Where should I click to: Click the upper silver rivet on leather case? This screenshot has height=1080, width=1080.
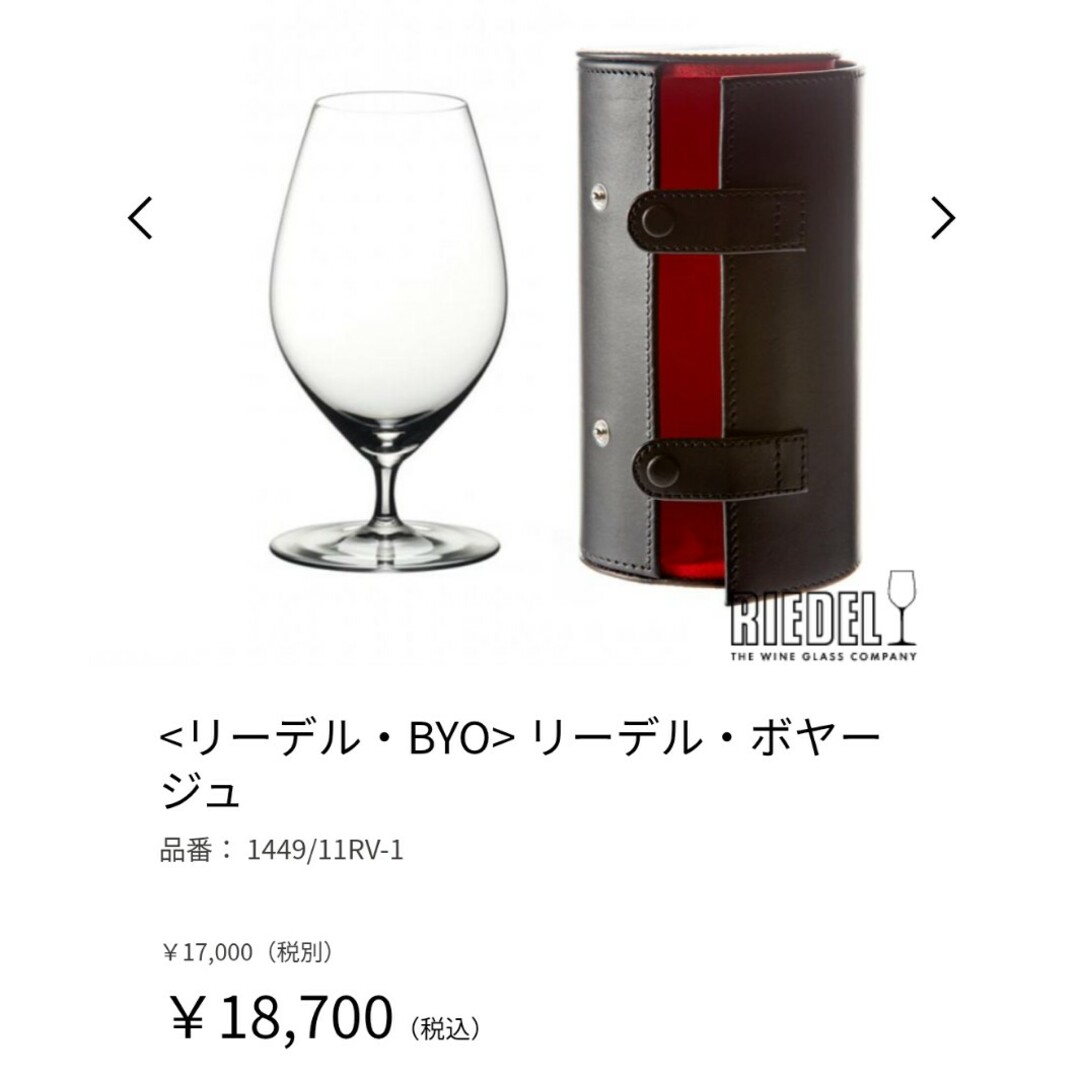coord(601,196)
